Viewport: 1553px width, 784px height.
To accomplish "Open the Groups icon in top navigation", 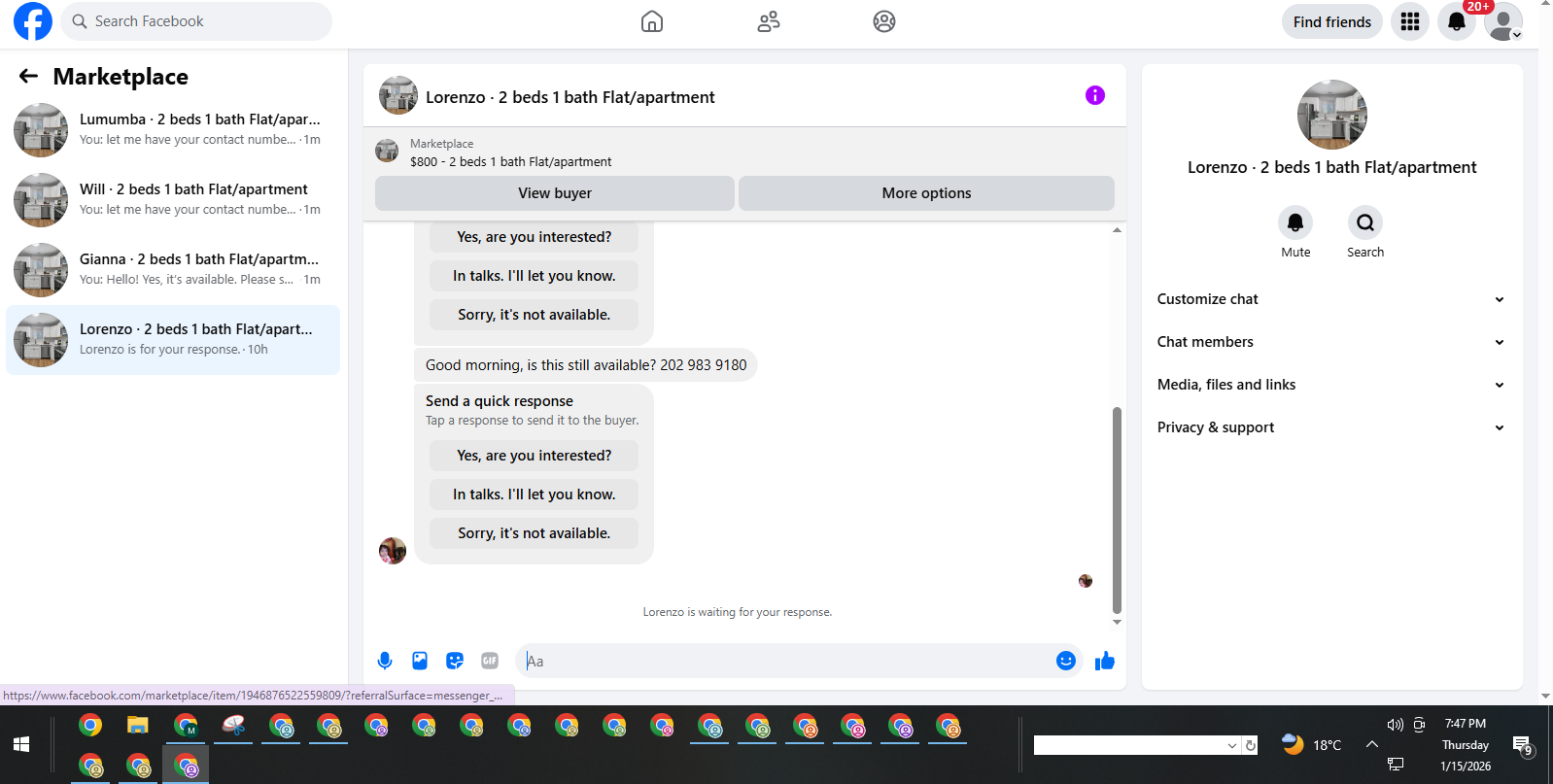I will pos(884,21).
